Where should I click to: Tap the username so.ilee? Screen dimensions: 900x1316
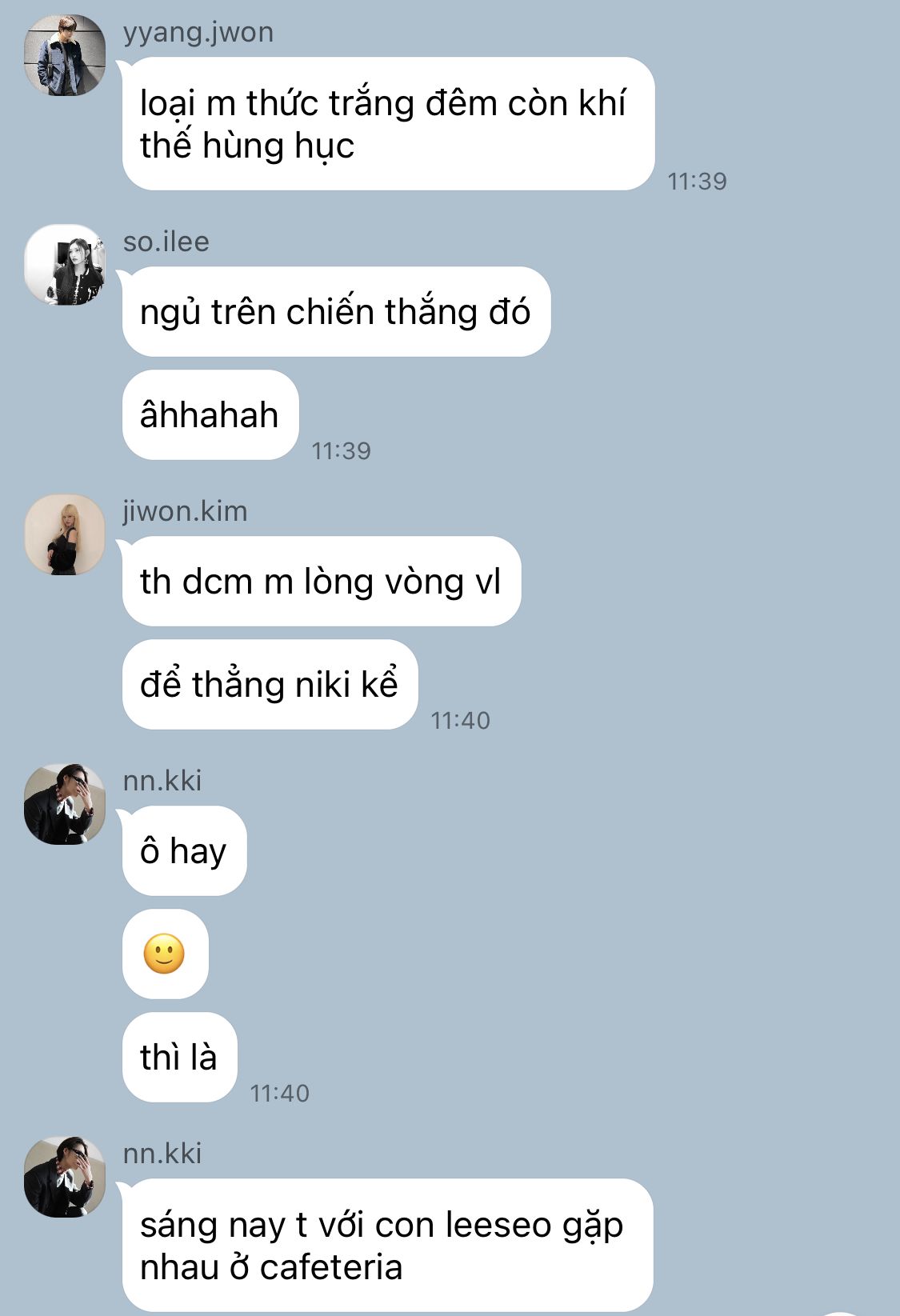(166, 242)
